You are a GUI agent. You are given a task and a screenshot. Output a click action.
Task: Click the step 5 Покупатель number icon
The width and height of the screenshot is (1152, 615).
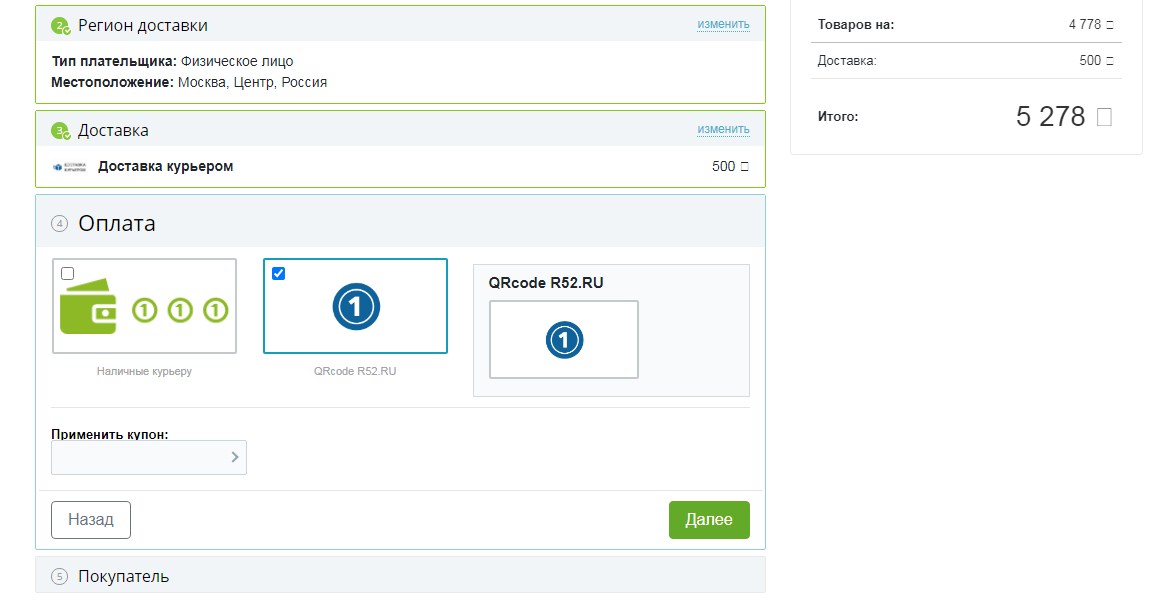pyautogui.click(x=60, y=577)
